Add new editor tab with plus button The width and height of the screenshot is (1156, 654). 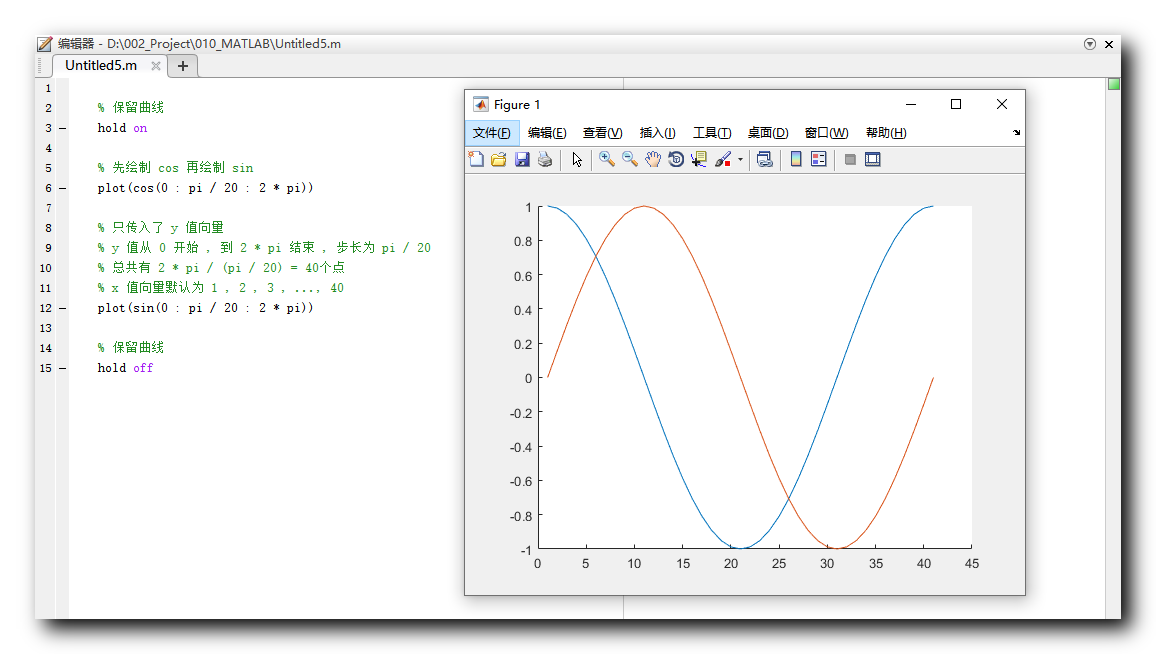[x=183, y=66]
